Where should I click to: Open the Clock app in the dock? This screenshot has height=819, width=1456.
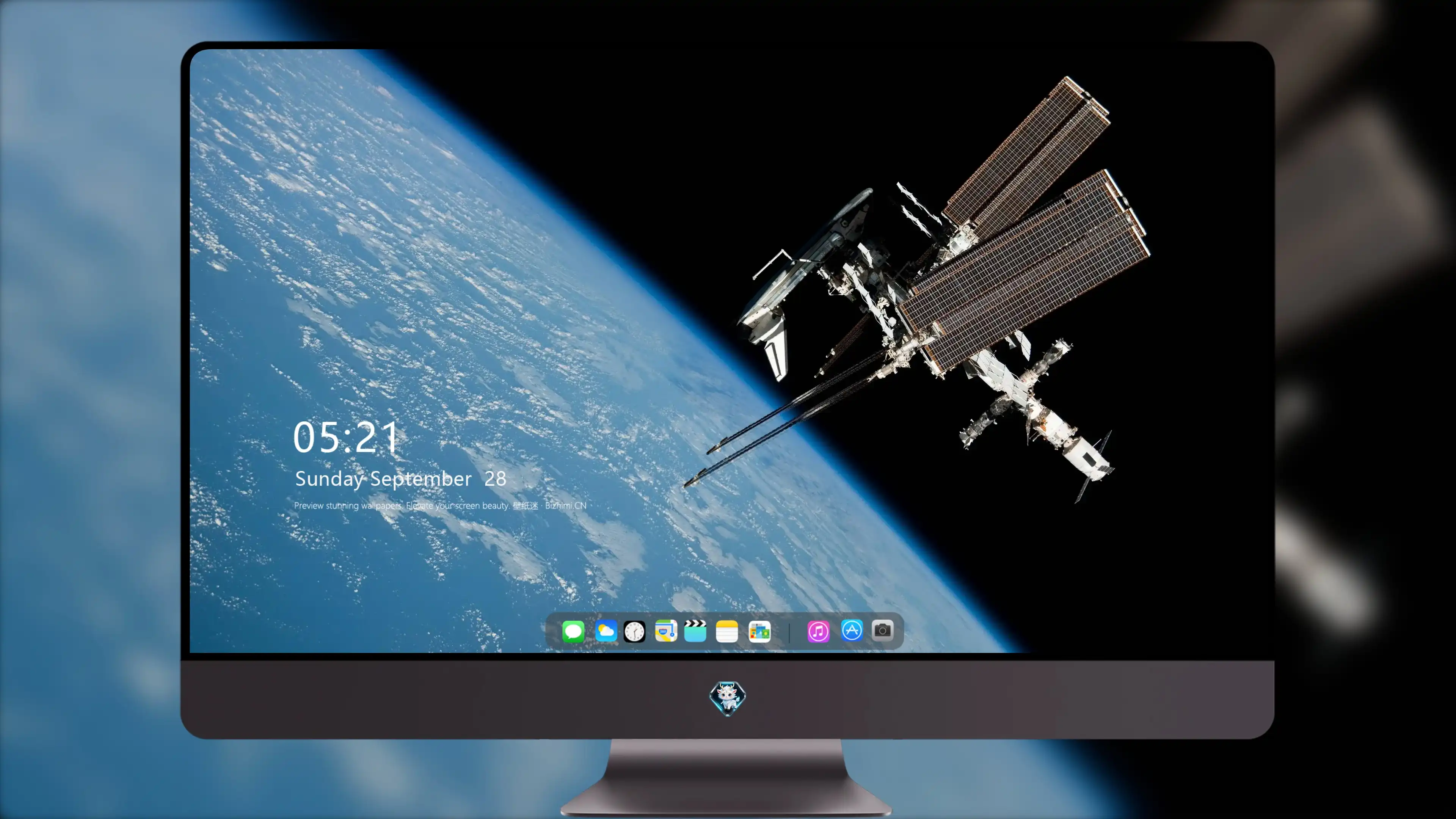point(634,631)
